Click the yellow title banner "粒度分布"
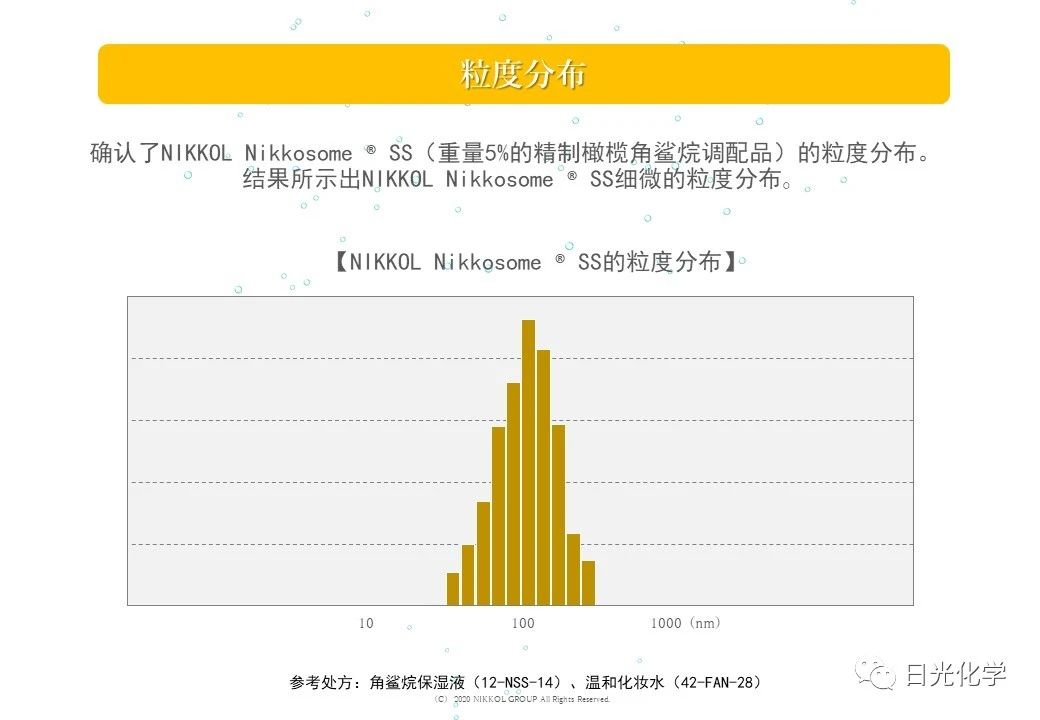1040x720 pixels. [x=523, y=74]
